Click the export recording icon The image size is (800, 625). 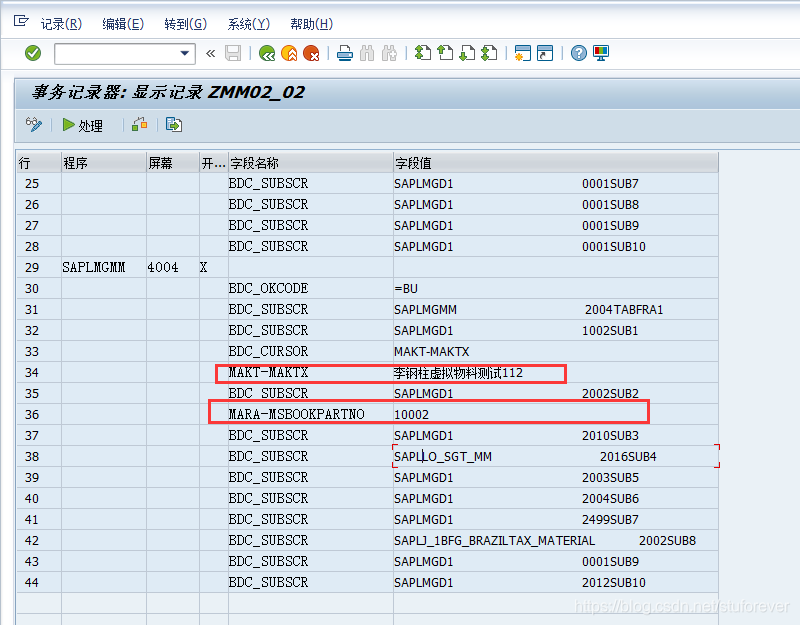174,124
